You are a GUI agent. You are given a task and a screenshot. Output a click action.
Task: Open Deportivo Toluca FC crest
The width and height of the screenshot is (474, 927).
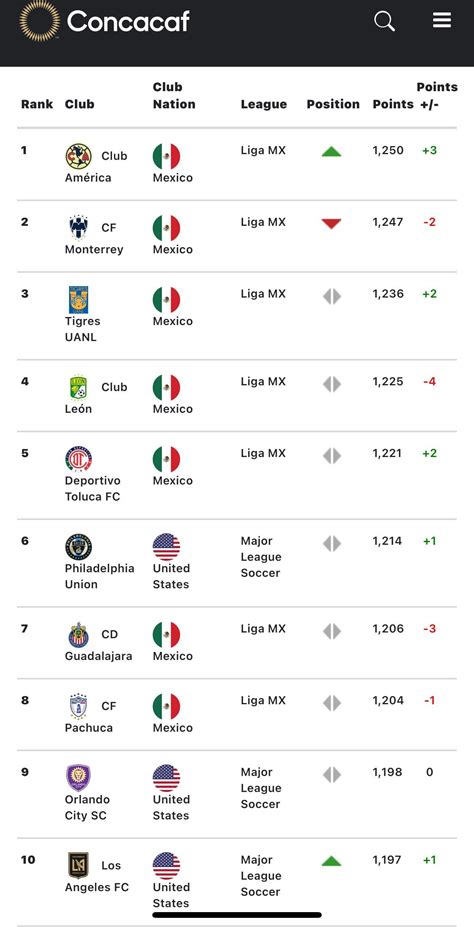pyautogui.click(x=78, y=459)
